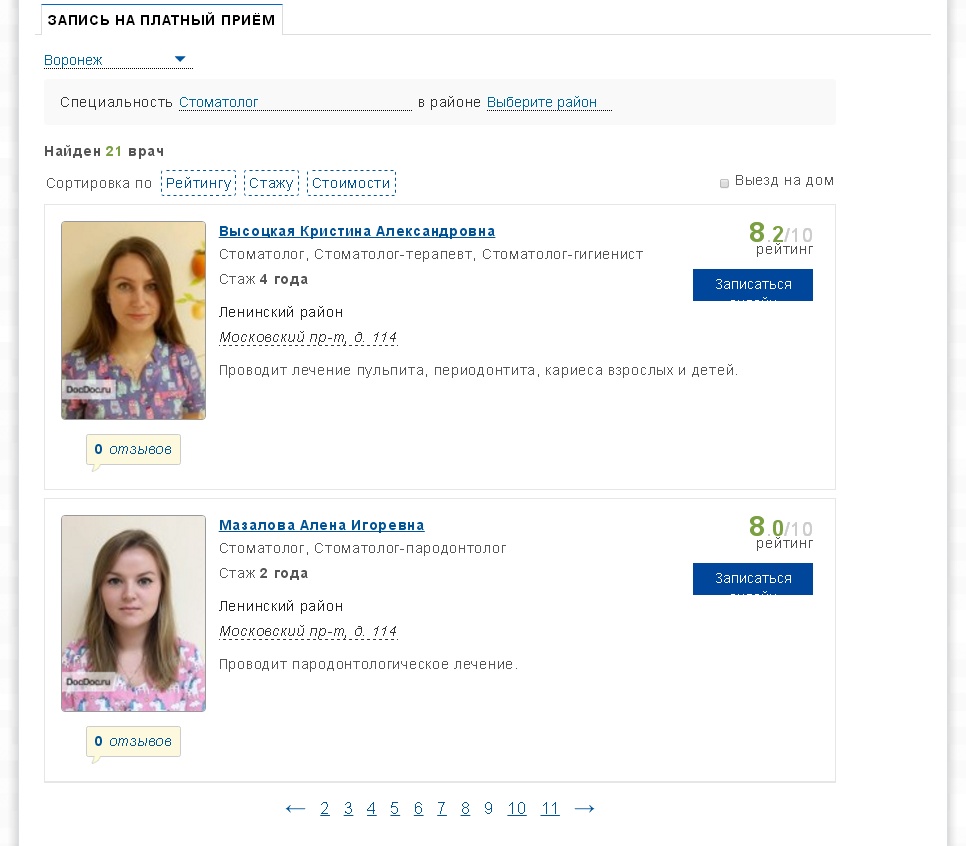Go to results page 11
Screen dimensions: 966x846
[550, 808]
